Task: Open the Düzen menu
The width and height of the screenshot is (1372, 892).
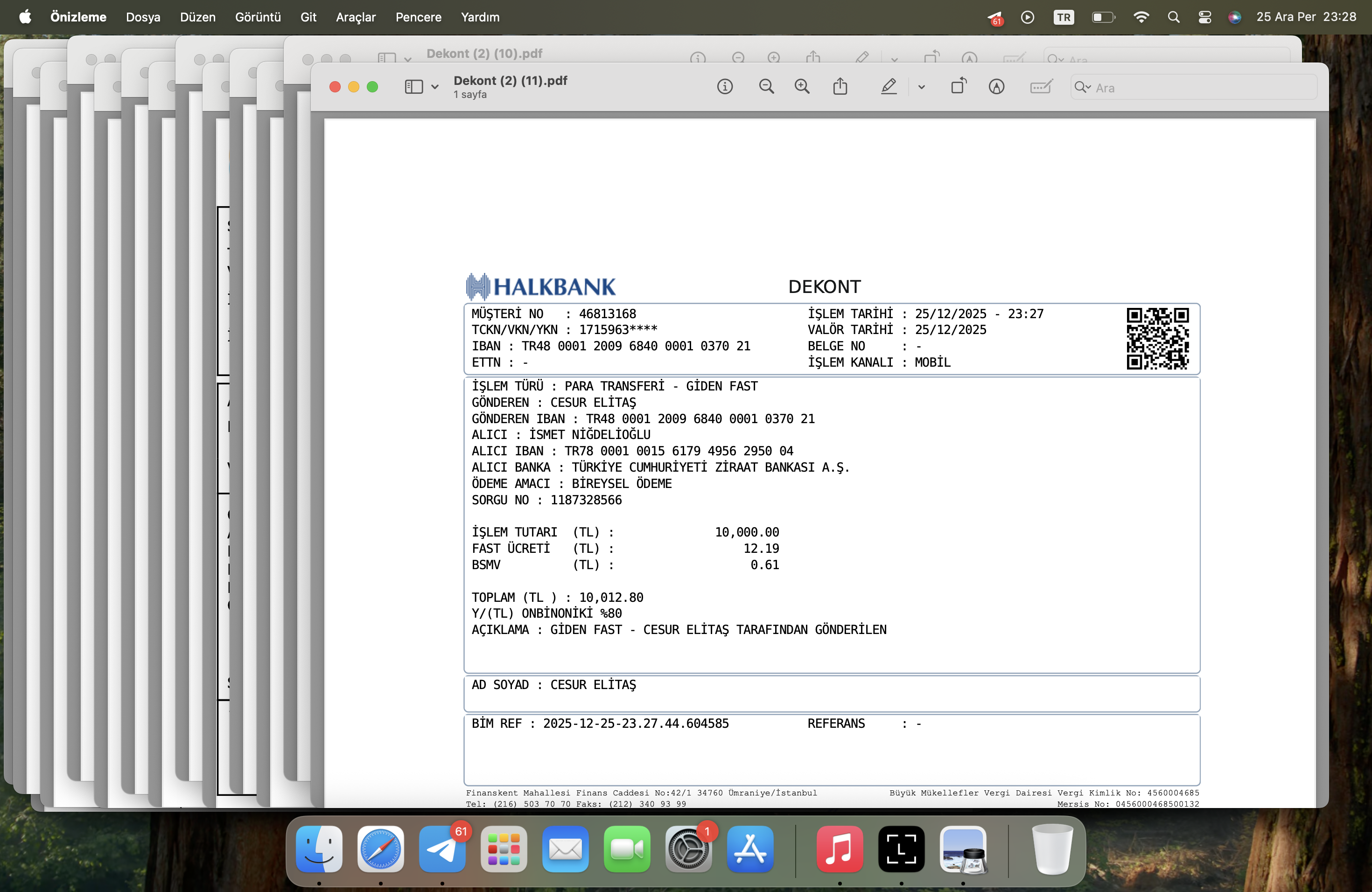Action: tap(198, 17)
